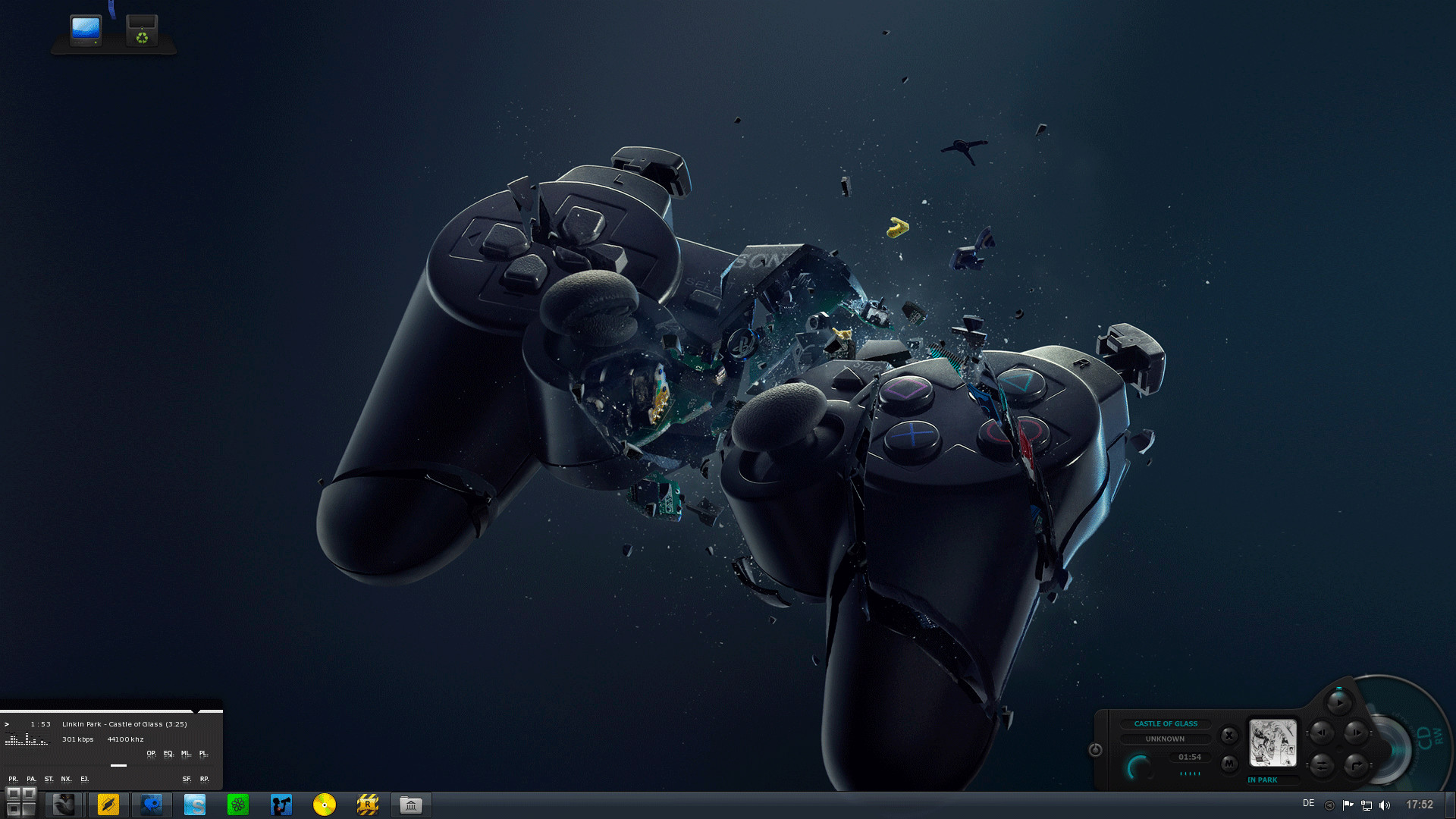Click the 01:54 time on widget
This screenshot has width=1456, height=819.
click(x=1190, y=757)
